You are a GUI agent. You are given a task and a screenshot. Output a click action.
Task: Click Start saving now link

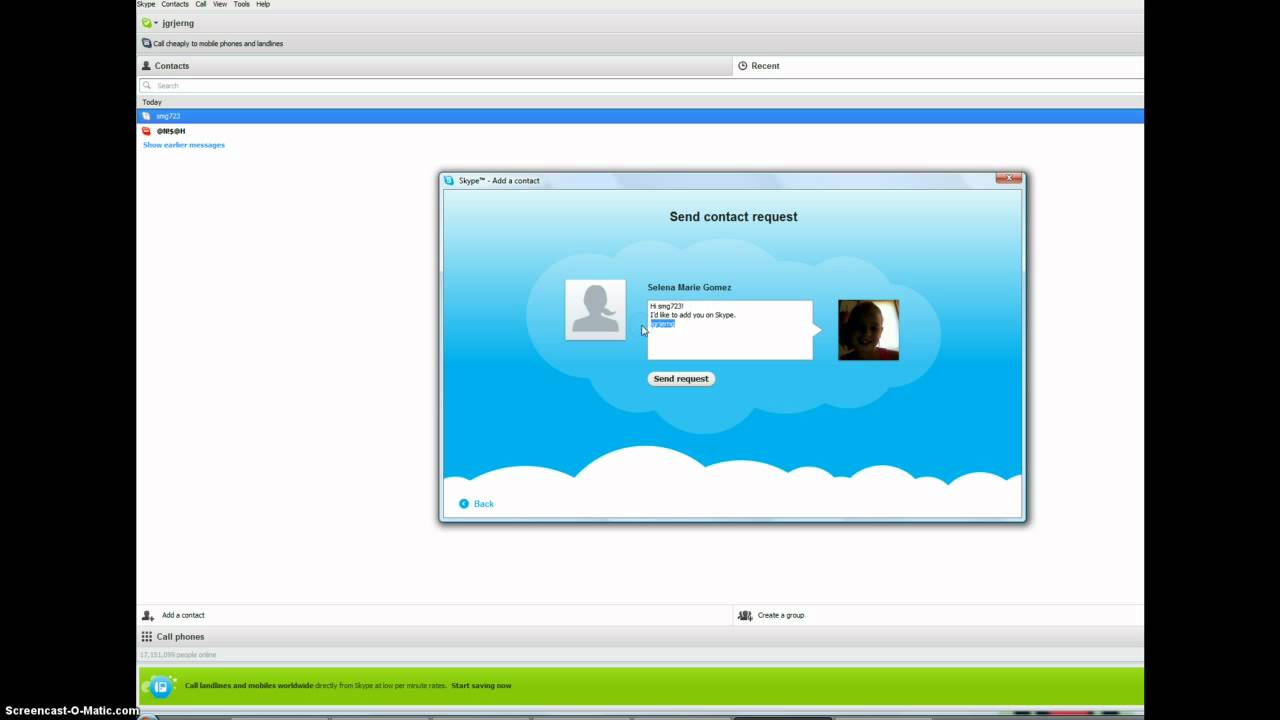coord(481,686)
